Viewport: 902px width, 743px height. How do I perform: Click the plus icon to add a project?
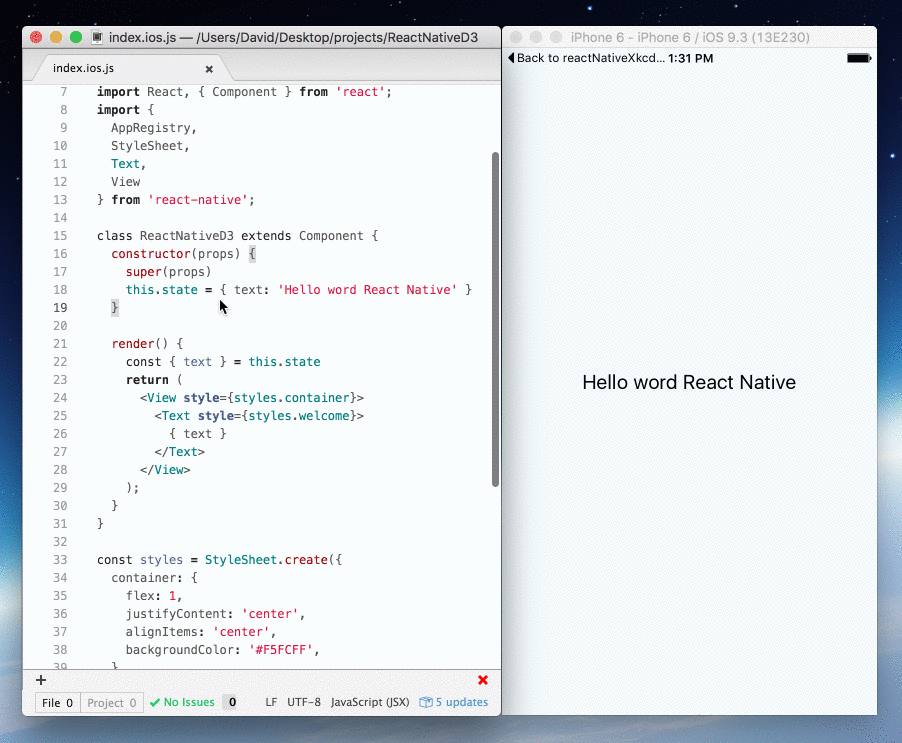(x=40, y=680)
